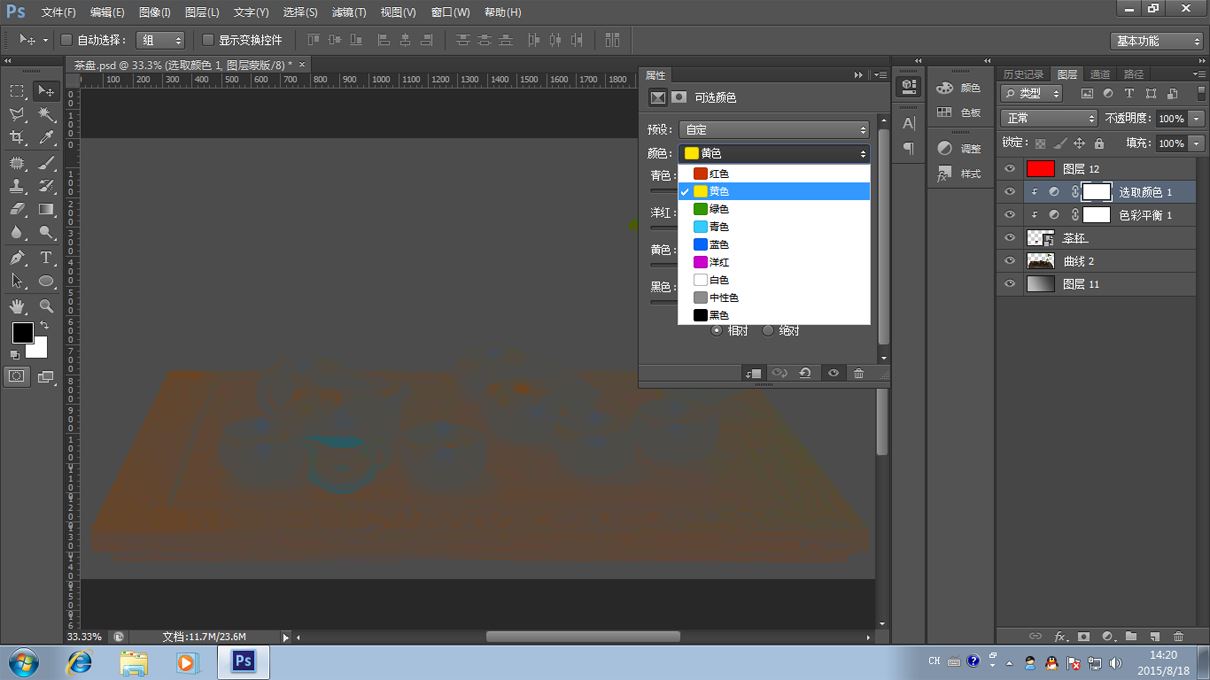
Task: Open the 填充 fill slider arrow
Action: point(1196,143)
